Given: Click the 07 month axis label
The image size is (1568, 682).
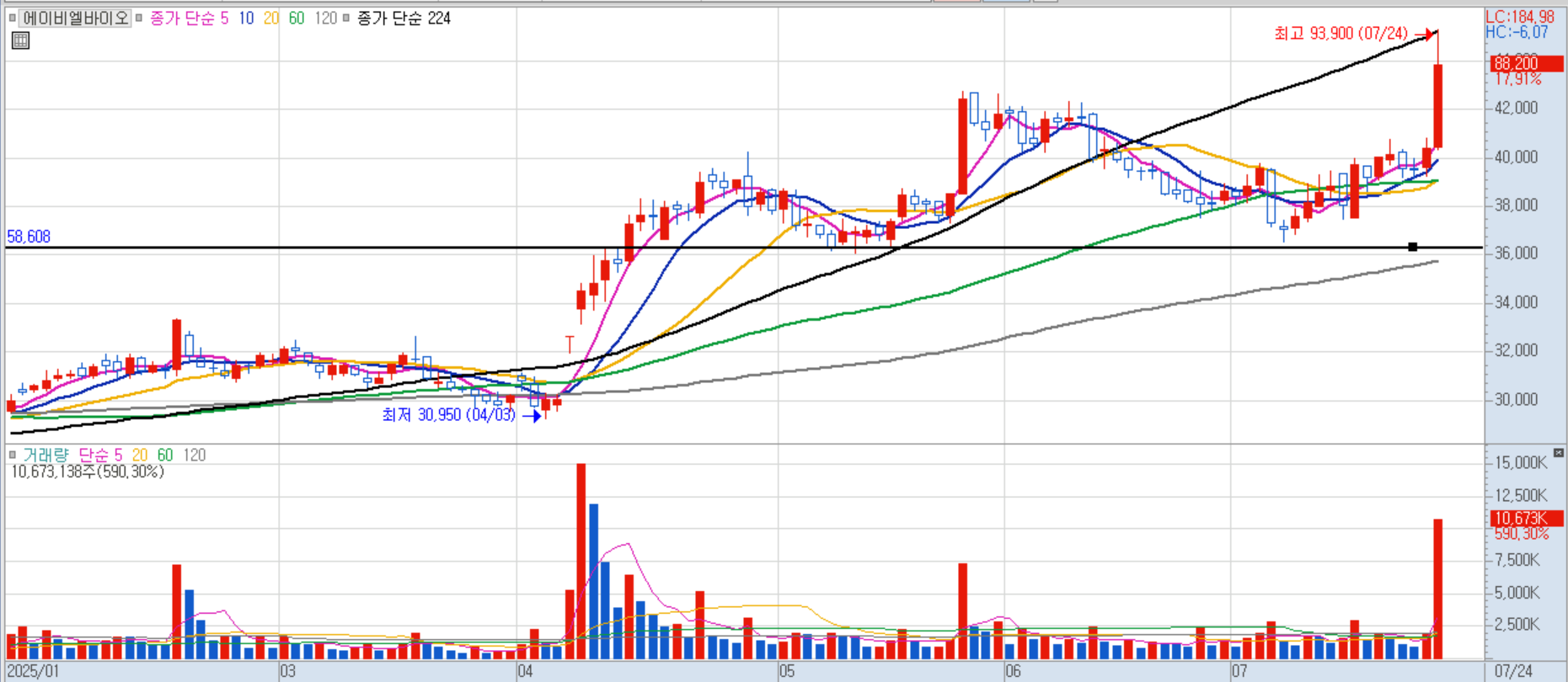Looking at the screenshot, I should [x=1239, y=671].
